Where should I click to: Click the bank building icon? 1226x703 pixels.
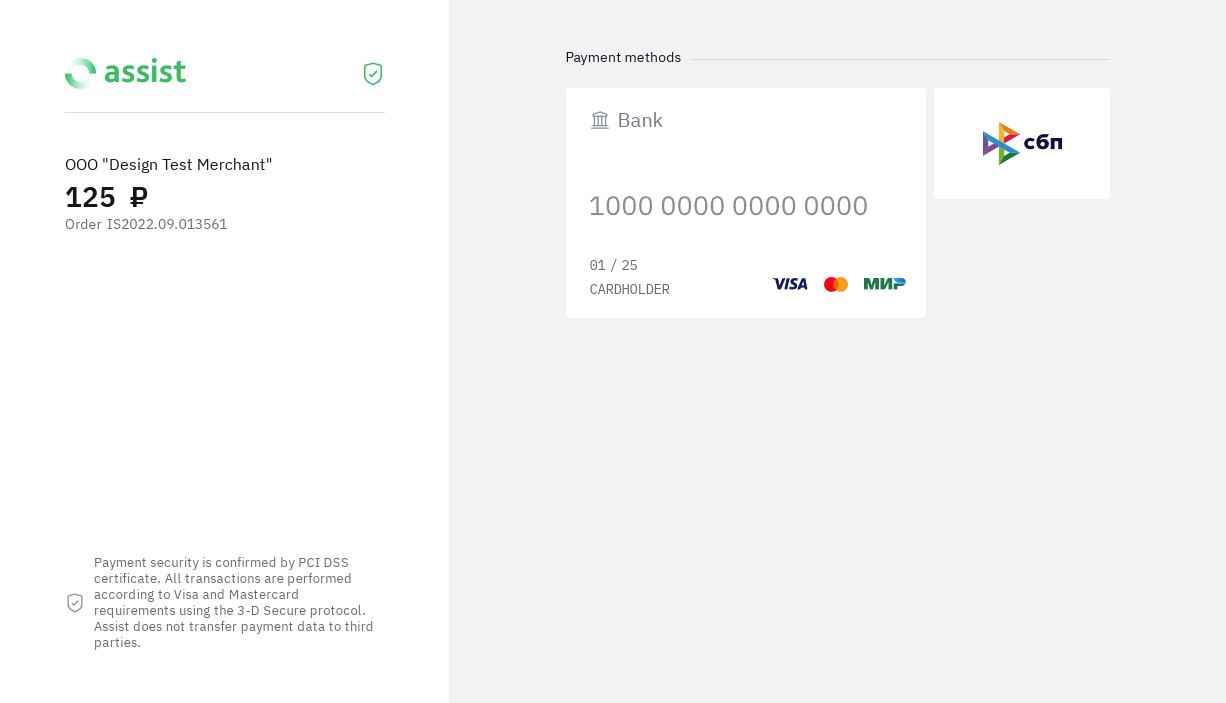coord(600,120)
